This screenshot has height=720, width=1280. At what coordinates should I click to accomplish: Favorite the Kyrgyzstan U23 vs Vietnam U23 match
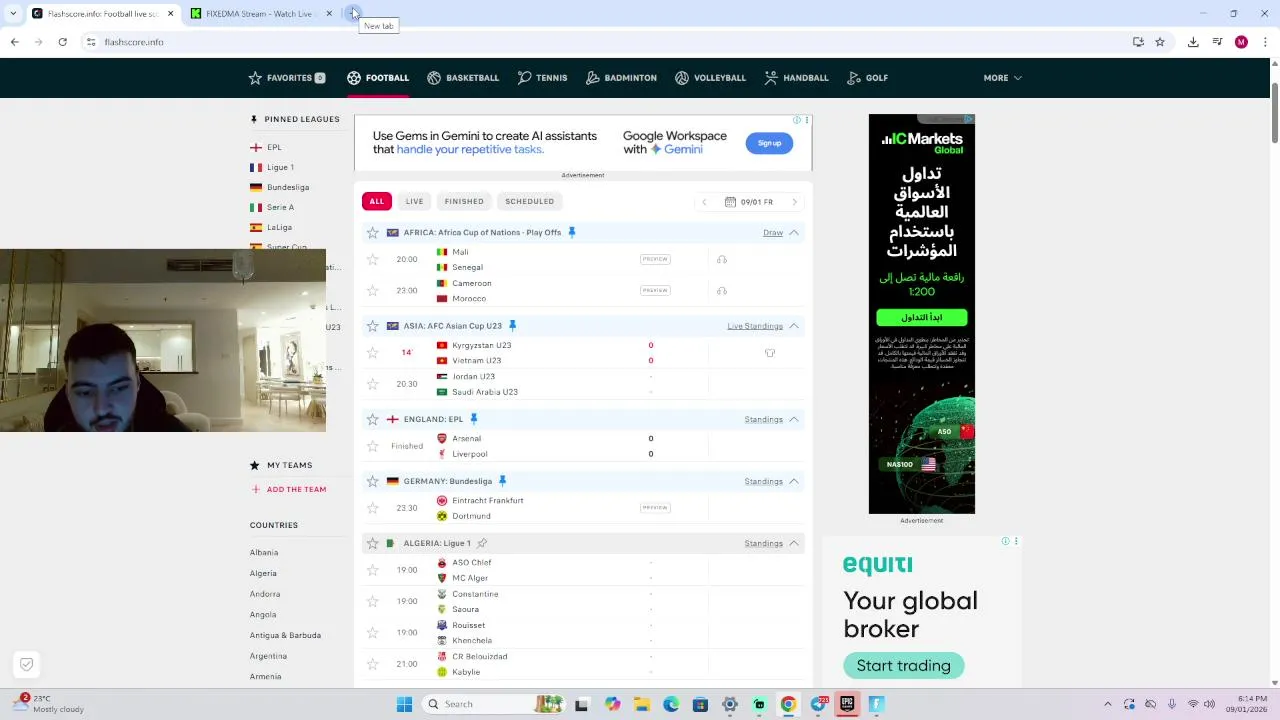tap(373, 352)
